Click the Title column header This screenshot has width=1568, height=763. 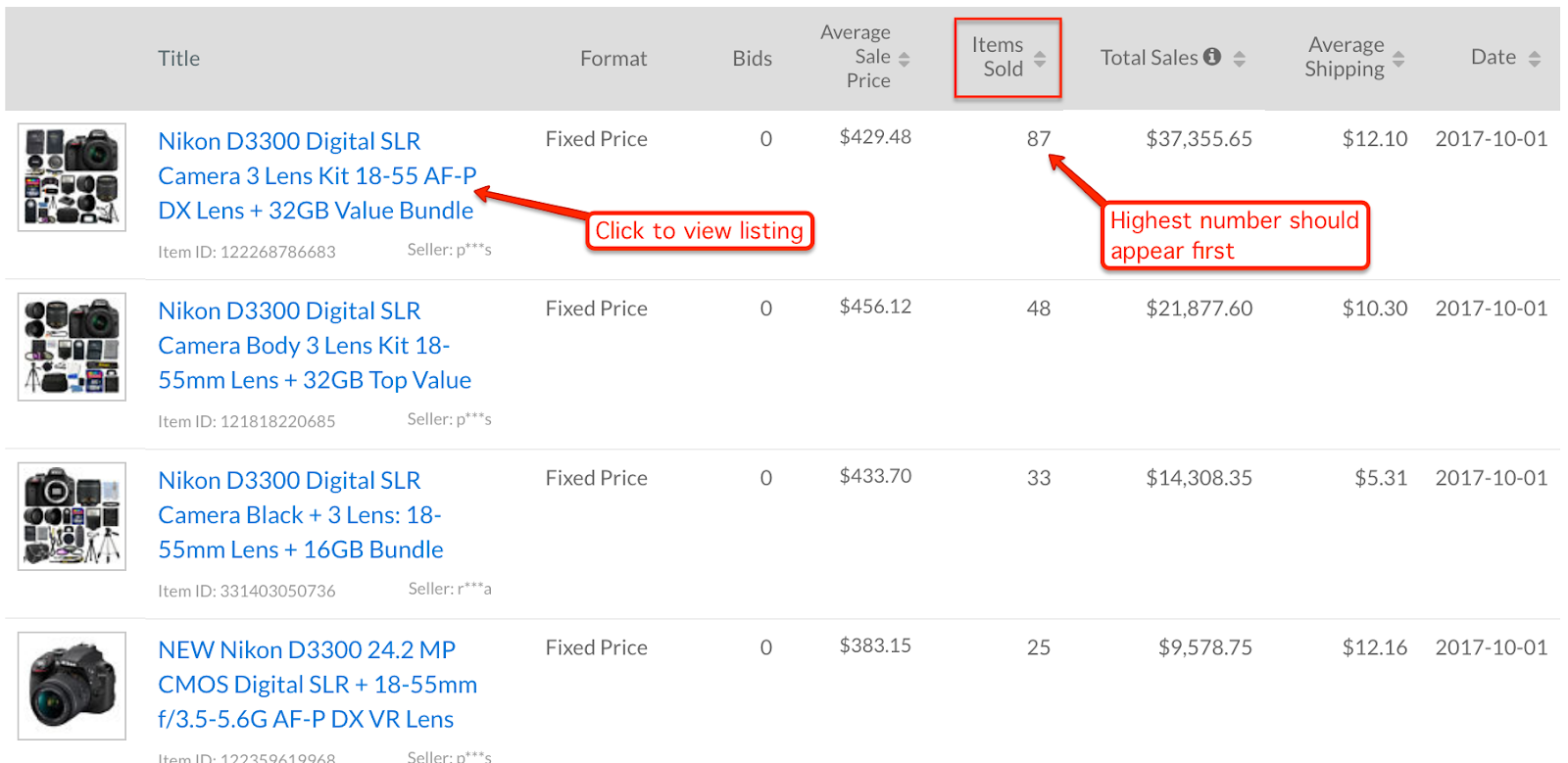[x=178, y=59]
